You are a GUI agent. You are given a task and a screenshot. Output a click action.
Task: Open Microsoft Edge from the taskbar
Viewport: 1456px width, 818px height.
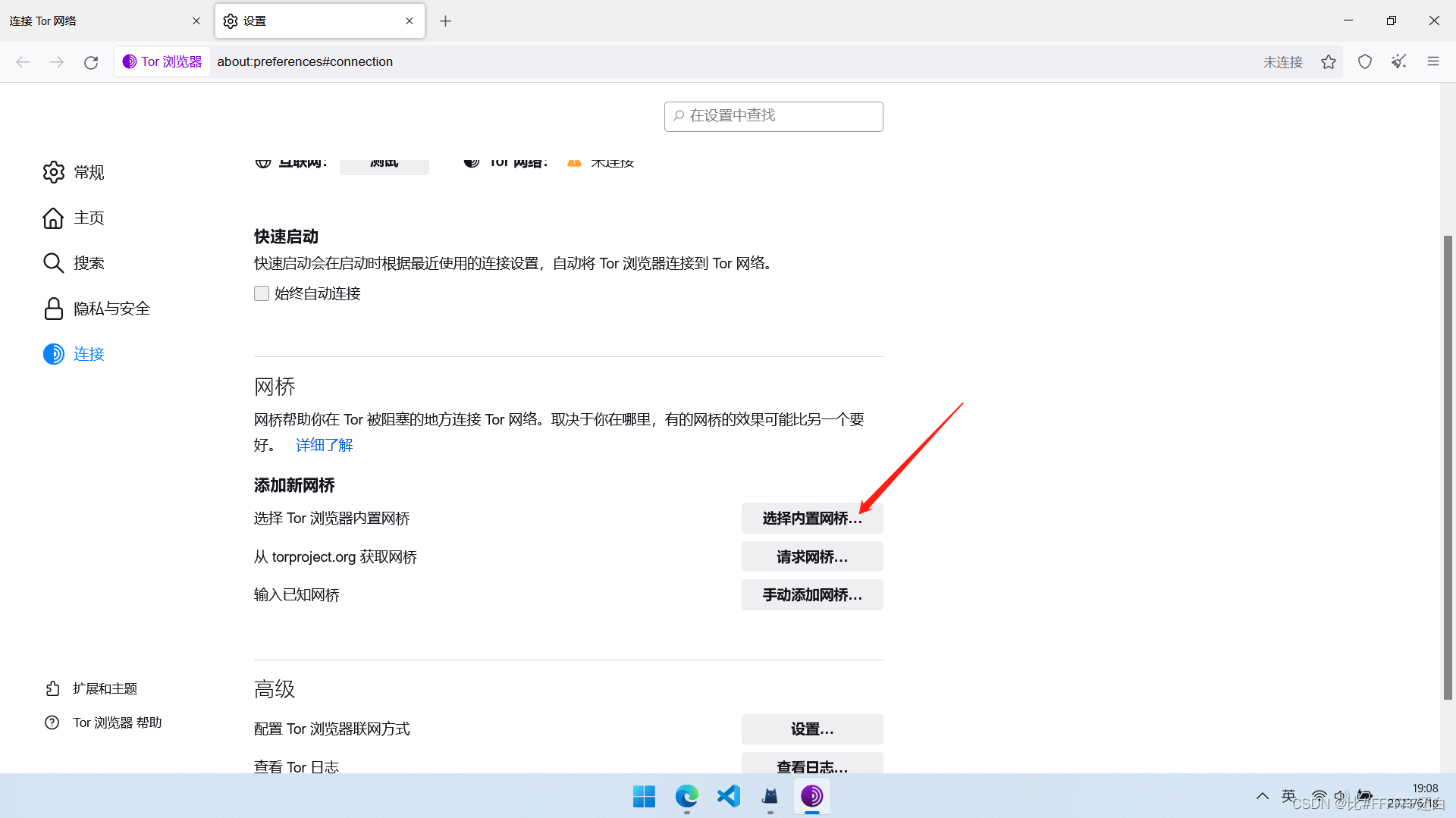coord(686,796)
